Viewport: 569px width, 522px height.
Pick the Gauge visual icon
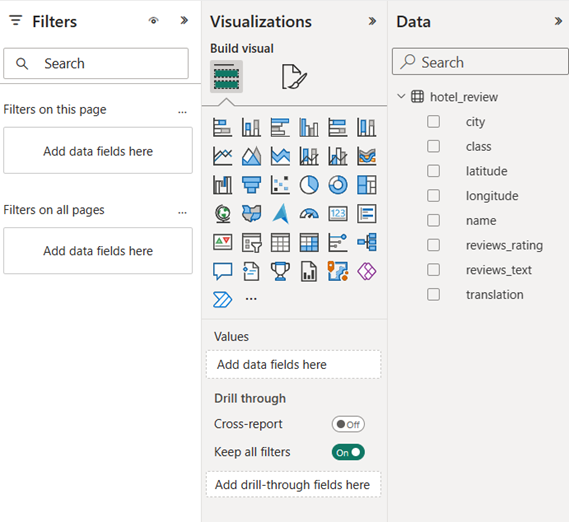click(x=309, y=214)
